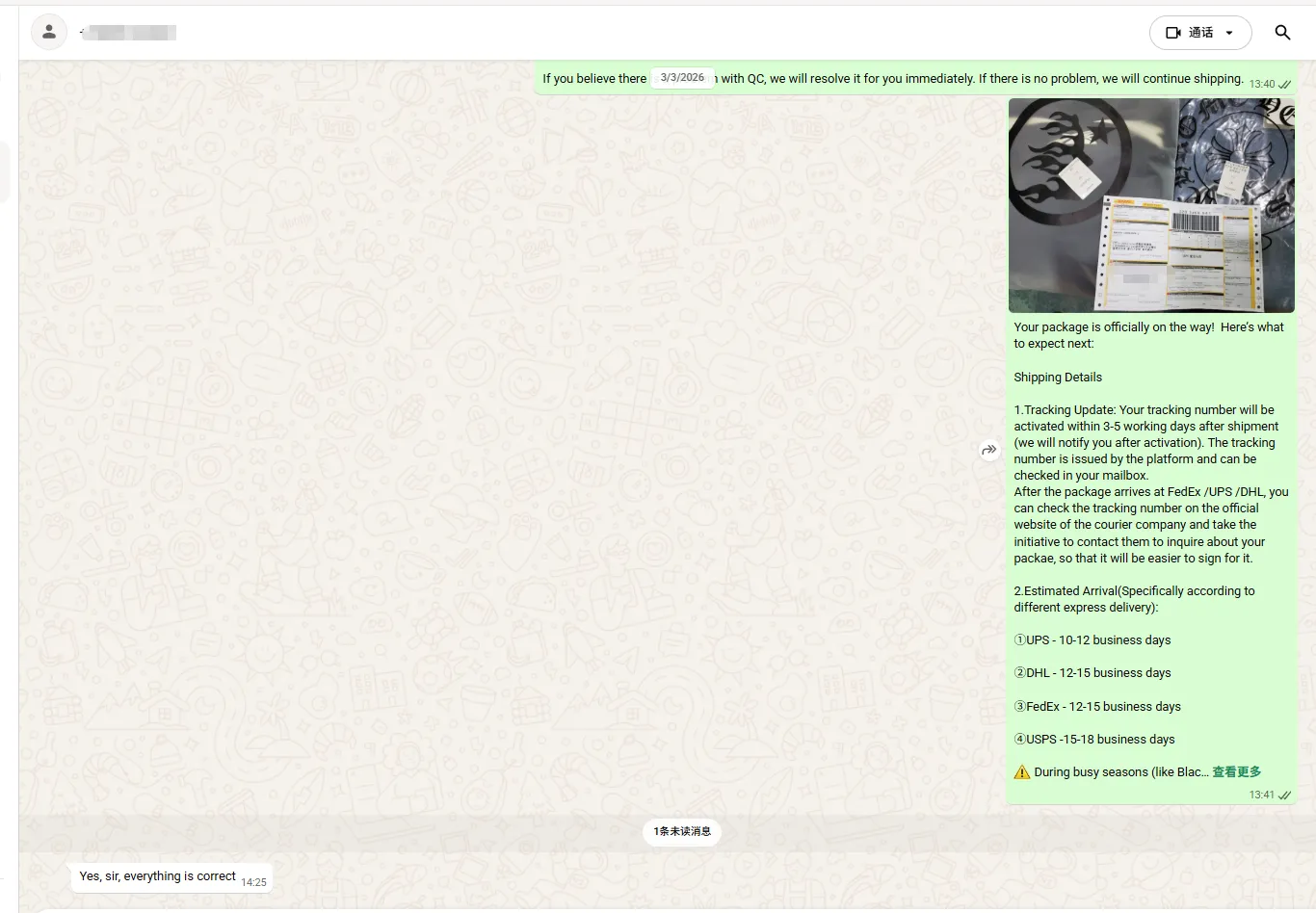Click the forward arrow beside the shipping message

(x=989, y=450)
